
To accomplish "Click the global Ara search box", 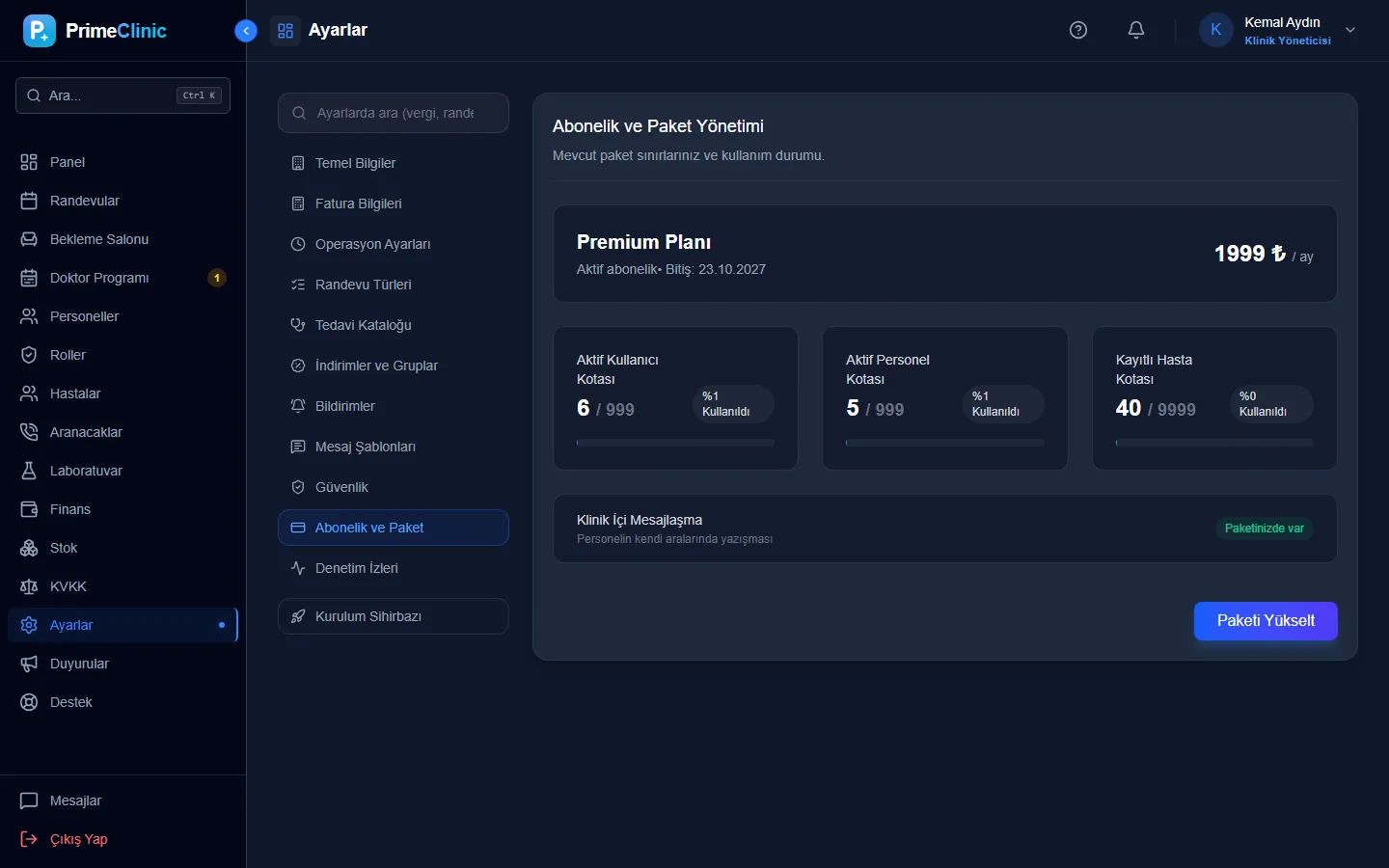I will click(123, 95).
